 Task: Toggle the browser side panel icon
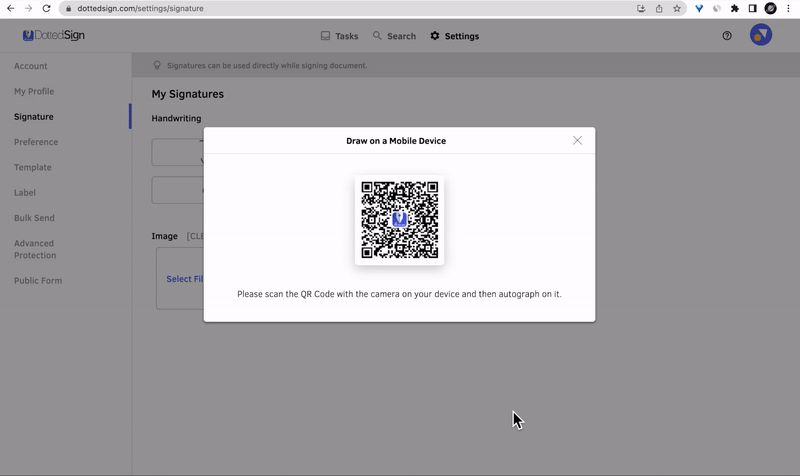pyautogui.click(x=753, y=8)
